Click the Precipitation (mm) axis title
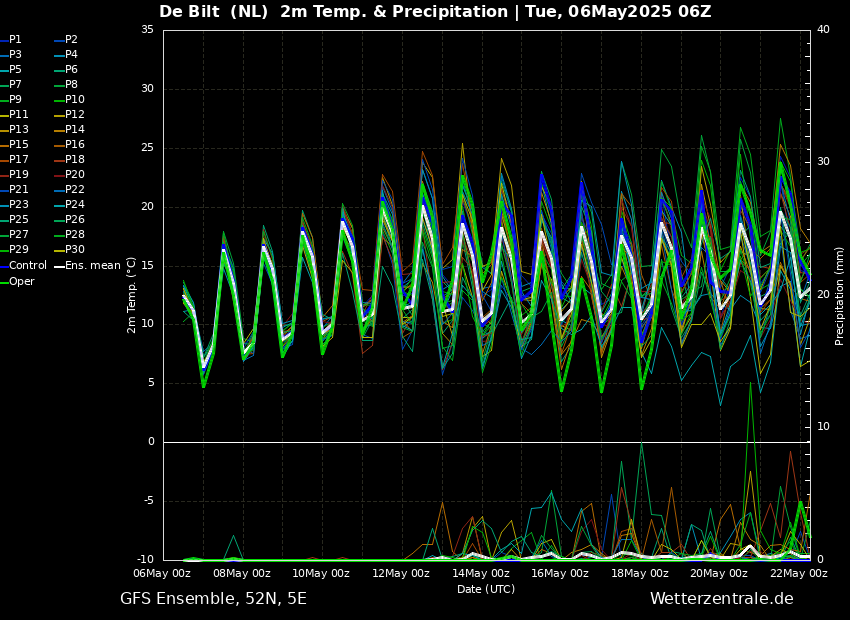This screenshot has width=850, height=620. 840,295
